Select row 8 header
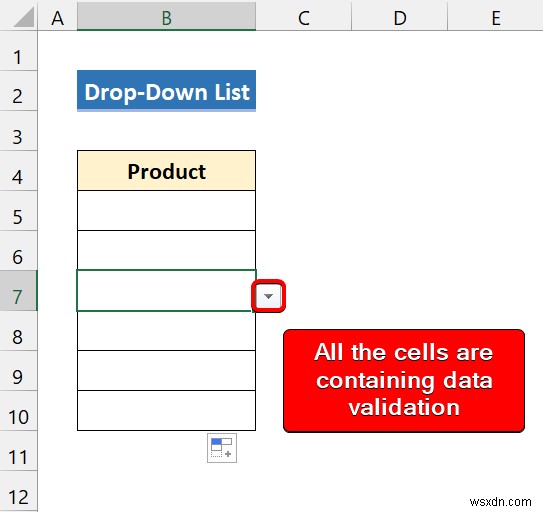The height and width of the screenshot is (512, 543). [18, 331]
